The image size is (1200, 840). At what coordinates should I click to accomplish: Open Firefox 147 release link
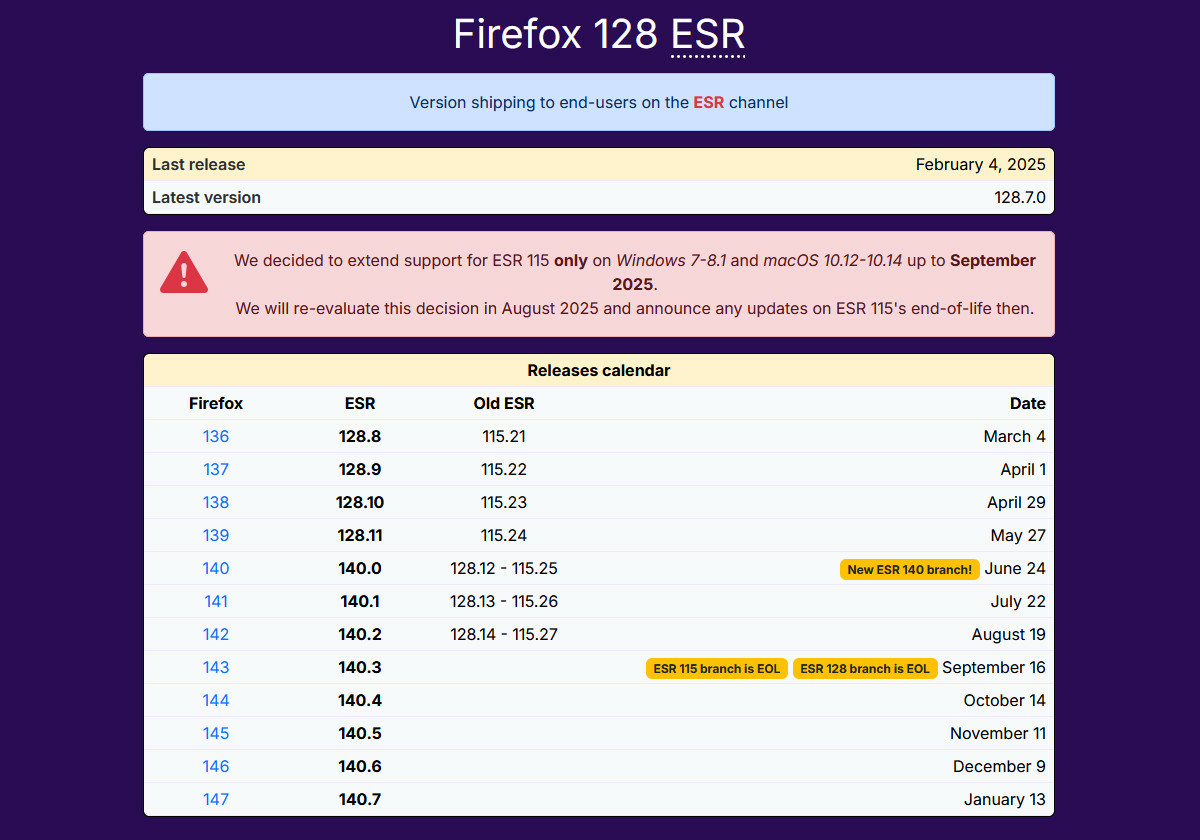[x=216, y=799]
